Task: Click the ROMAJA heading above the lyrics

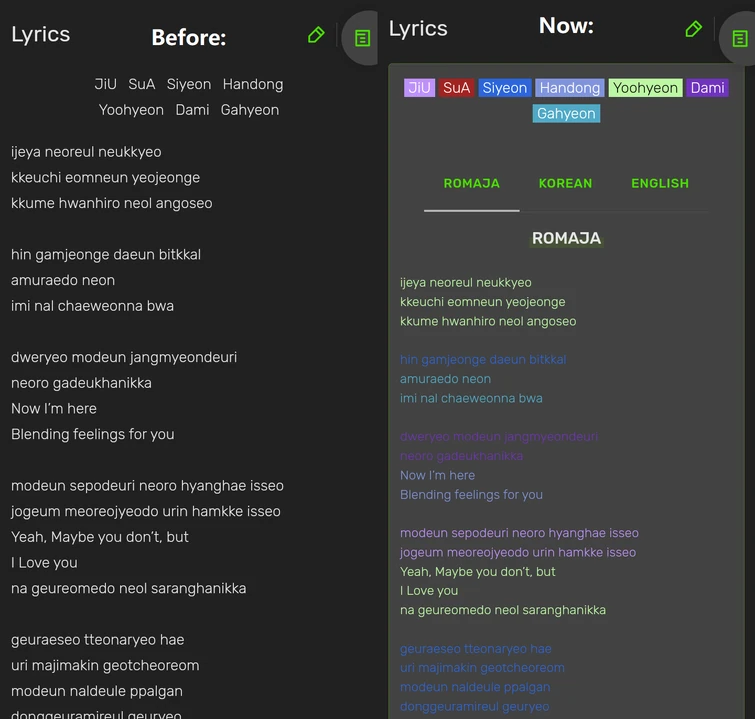Action: [x=566, y=238]
